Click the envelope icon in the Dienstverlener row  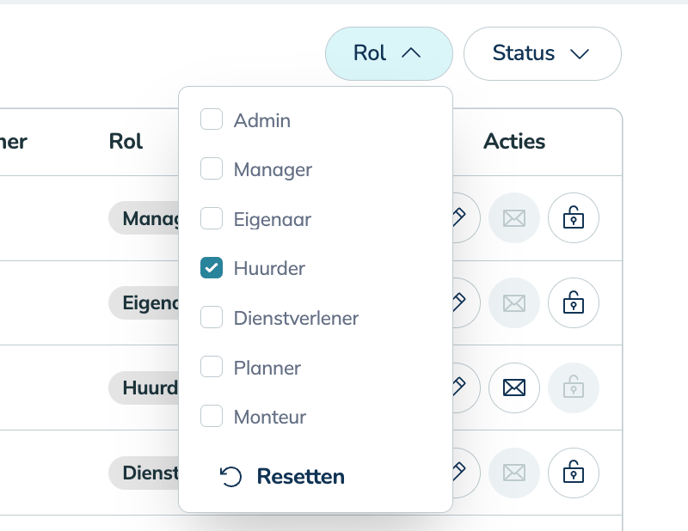click(x=514, y=473)
